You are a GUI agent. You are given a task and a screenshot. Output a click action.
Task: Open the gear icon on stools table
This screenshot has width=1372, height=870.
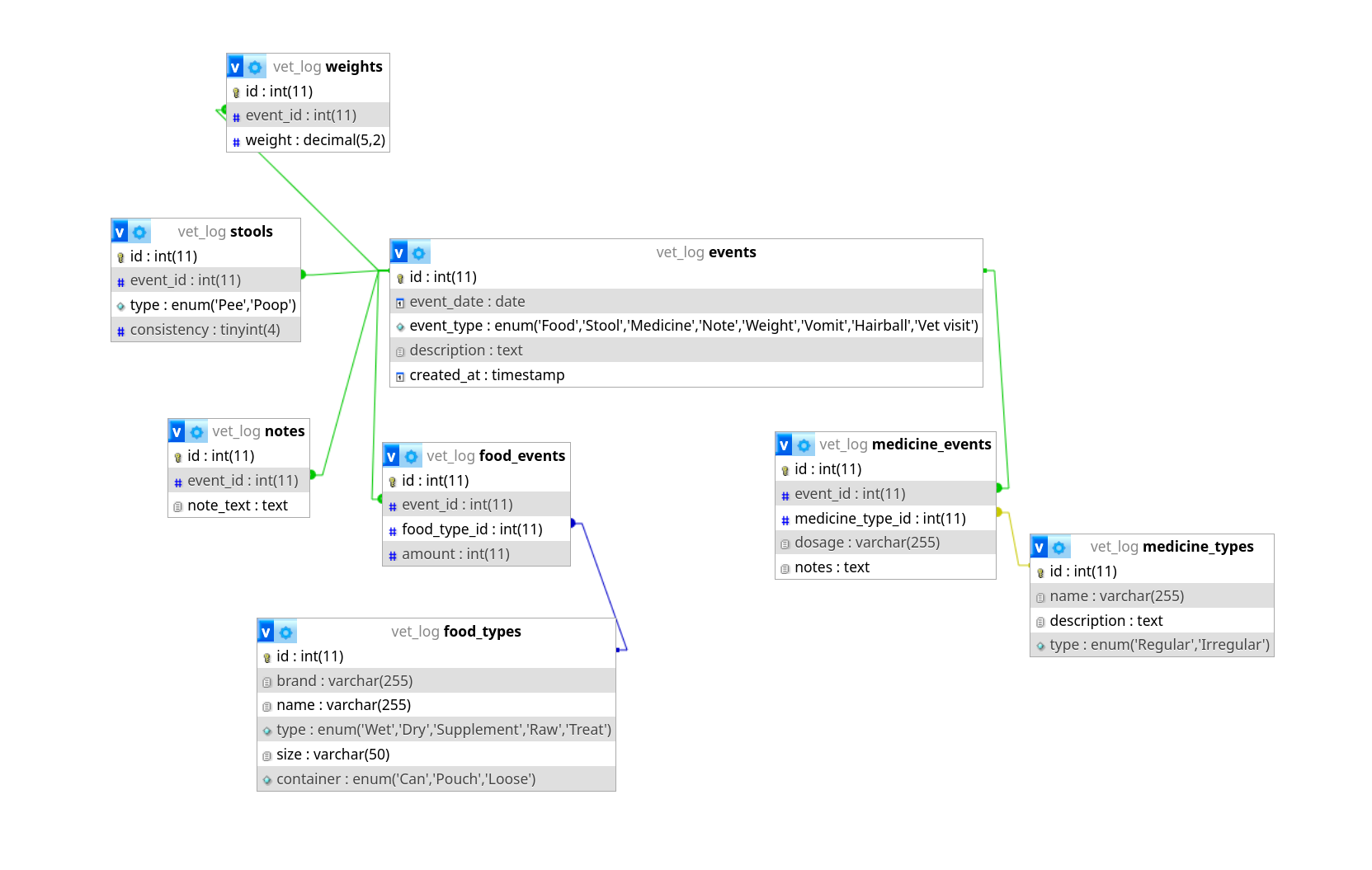[x=140, y=233]
